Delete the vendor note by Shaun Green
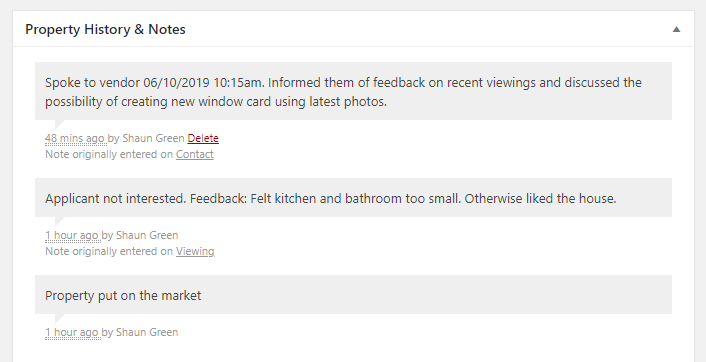Viewport: 706px width, 362px height. (203, 138)
